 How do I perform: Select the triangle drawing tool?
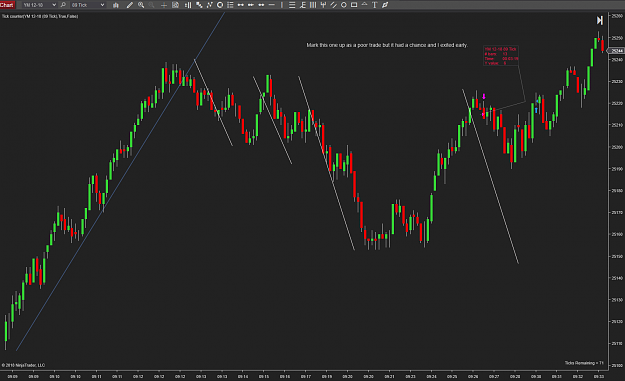[364, 5]
